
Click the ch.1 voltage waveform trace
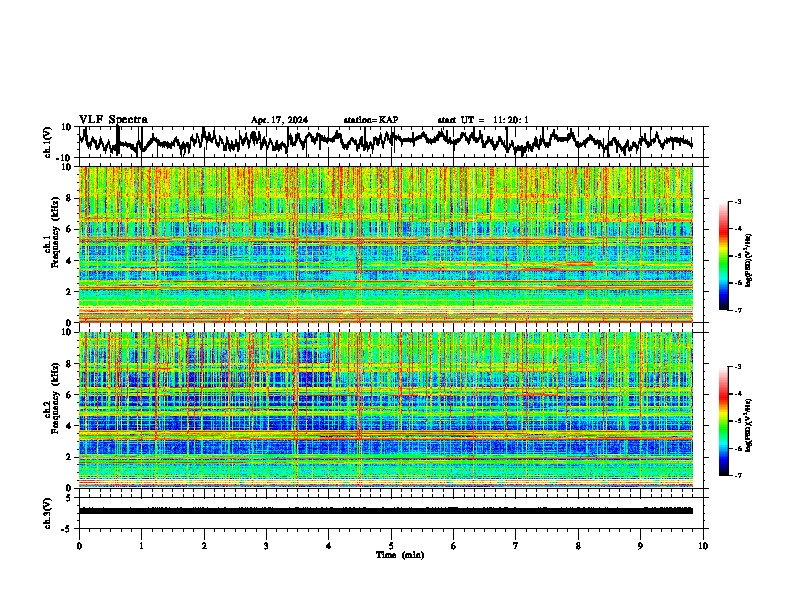pyautogui.click(x=385, y=140)
